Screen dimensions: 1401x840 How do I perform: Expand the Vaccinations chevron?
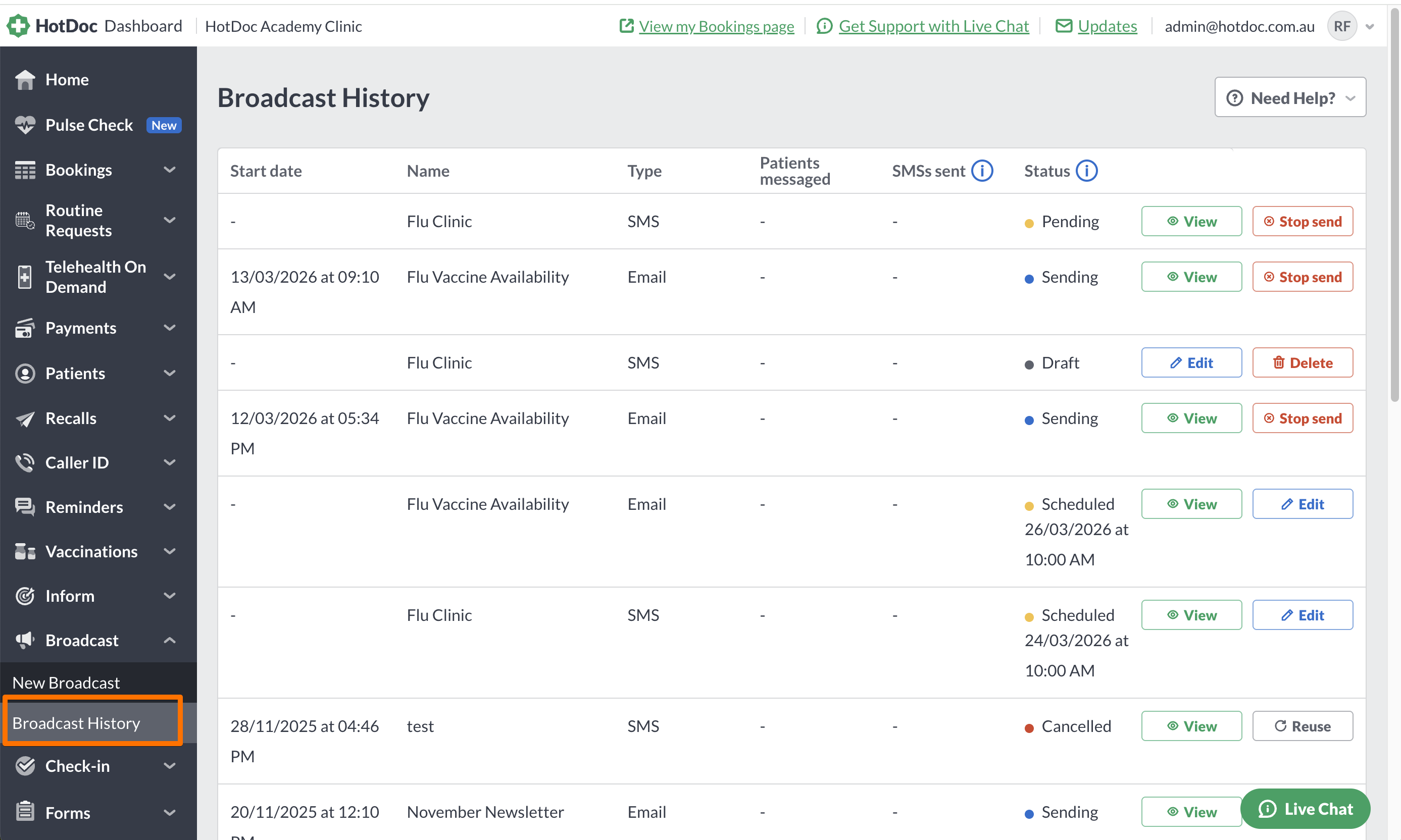169,551
